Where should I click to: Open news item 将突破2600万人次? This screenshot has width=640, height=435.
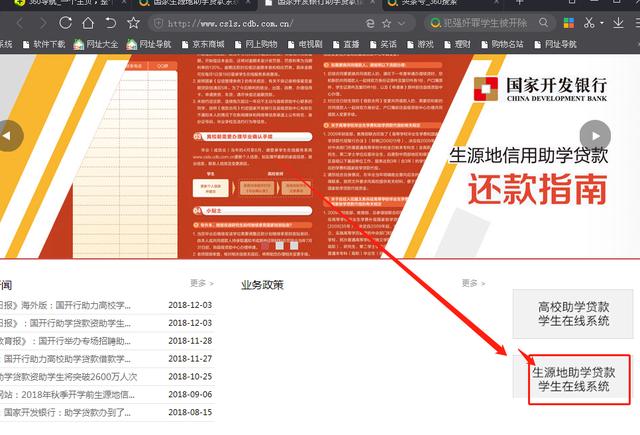69,377
